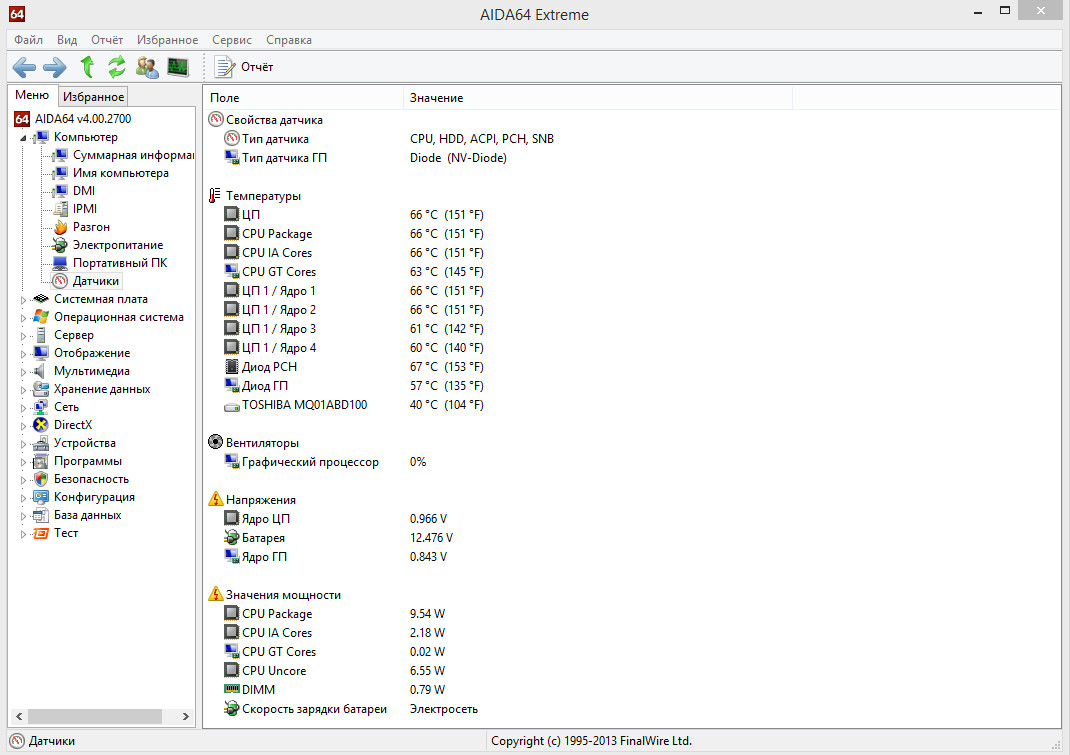
Task: Open the Отчёт menu in menu bar
Action: 107,40
